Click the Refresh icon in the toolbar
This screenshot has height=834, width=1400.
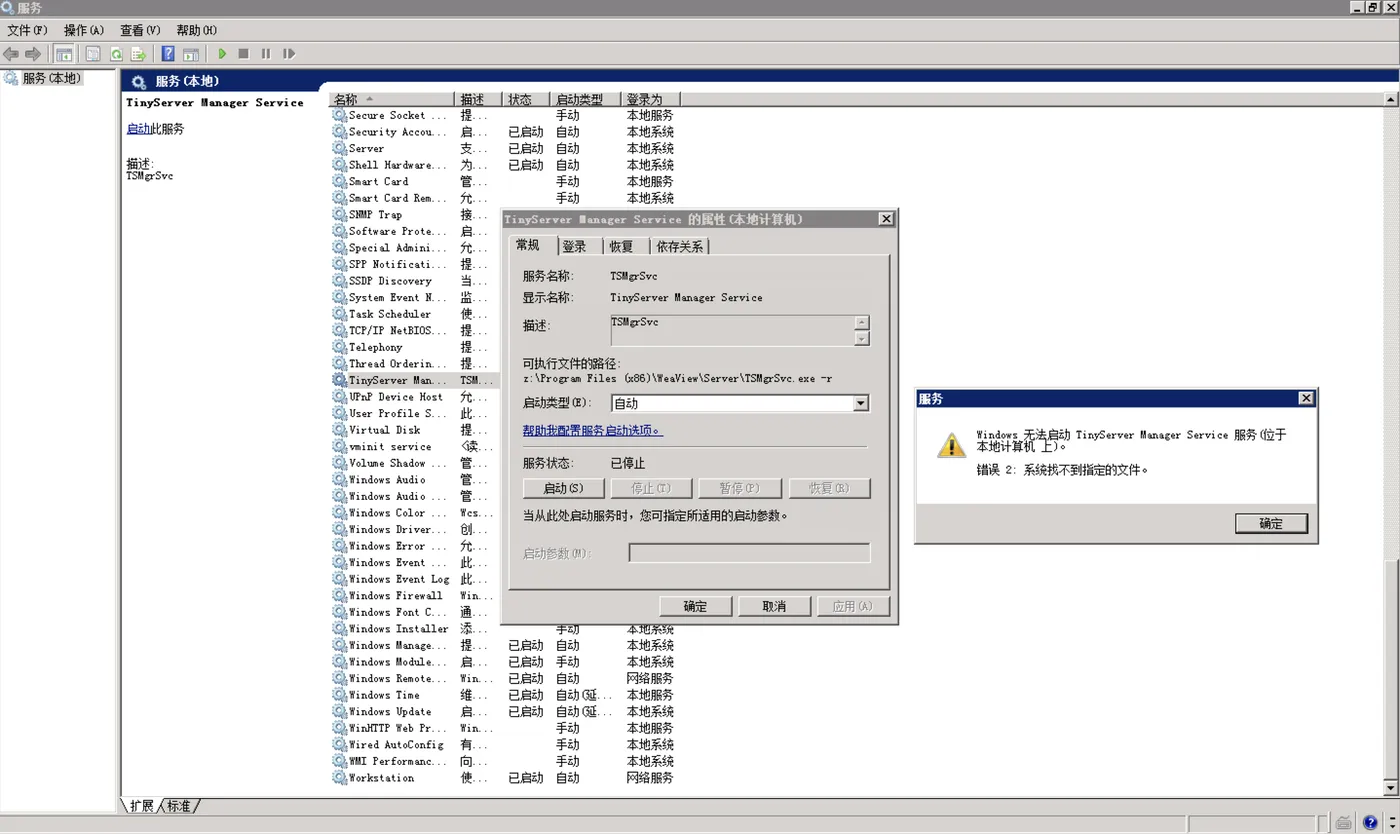click(x=116, y=54)
